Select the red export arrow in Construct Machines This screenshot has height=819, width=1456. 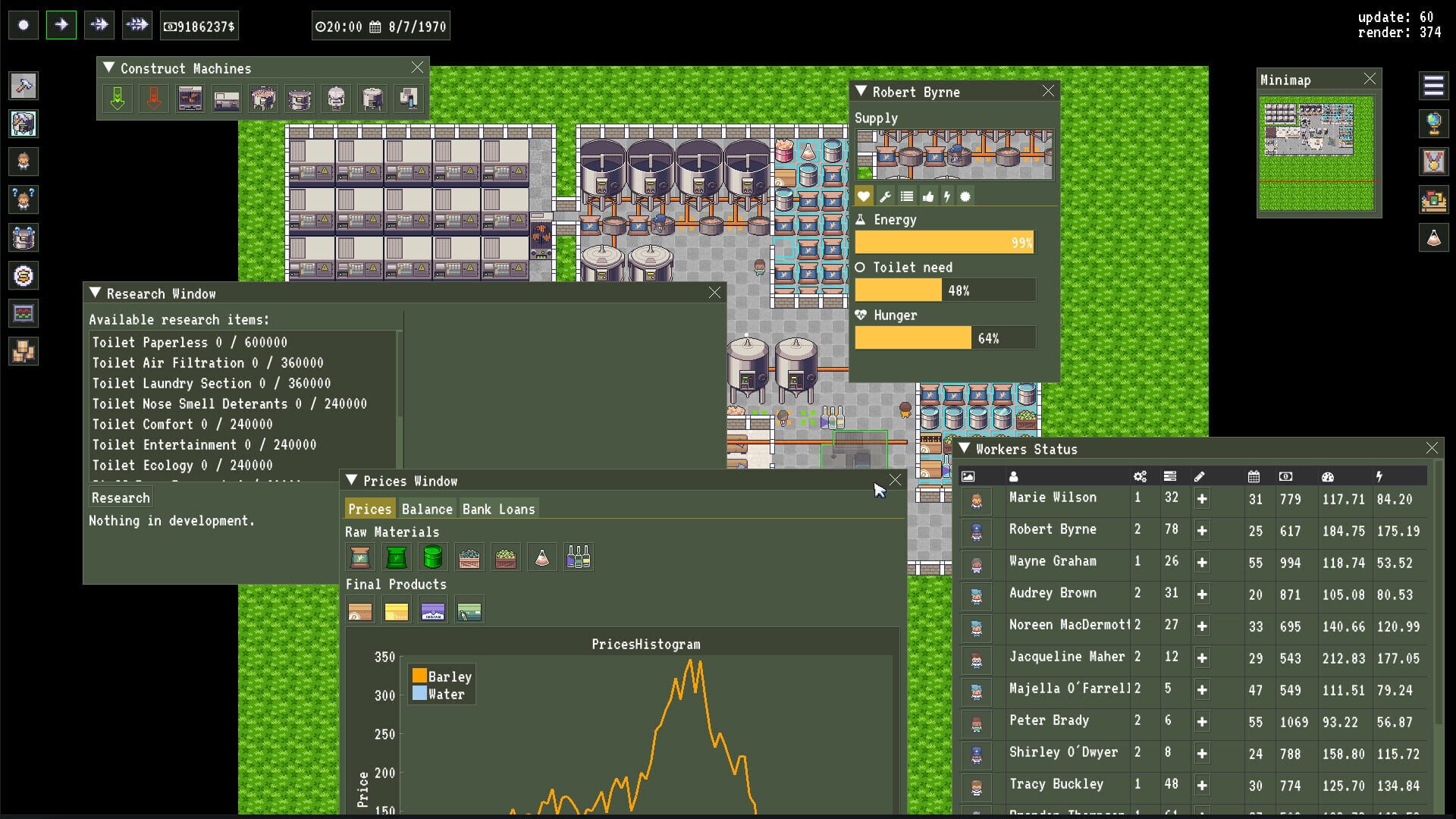154,99
